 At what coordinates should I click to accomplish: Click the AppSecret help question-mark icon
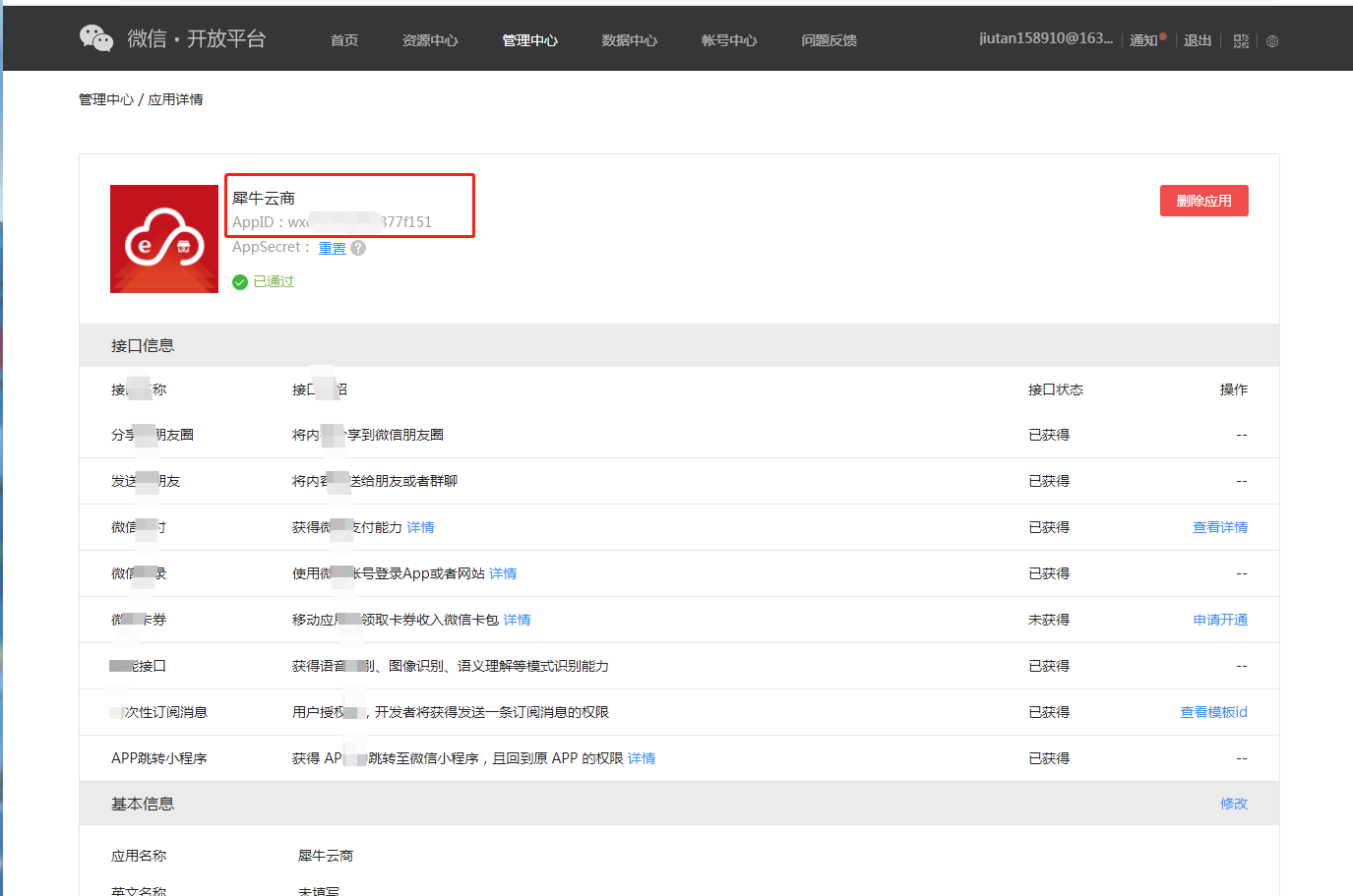(x=358, y=248)
